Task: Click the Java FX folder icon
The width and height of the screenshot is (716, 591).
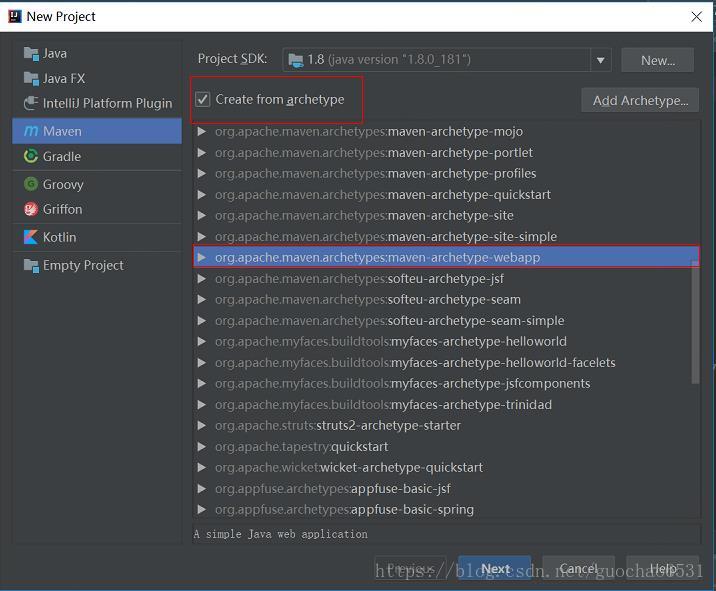Action: 31,79
